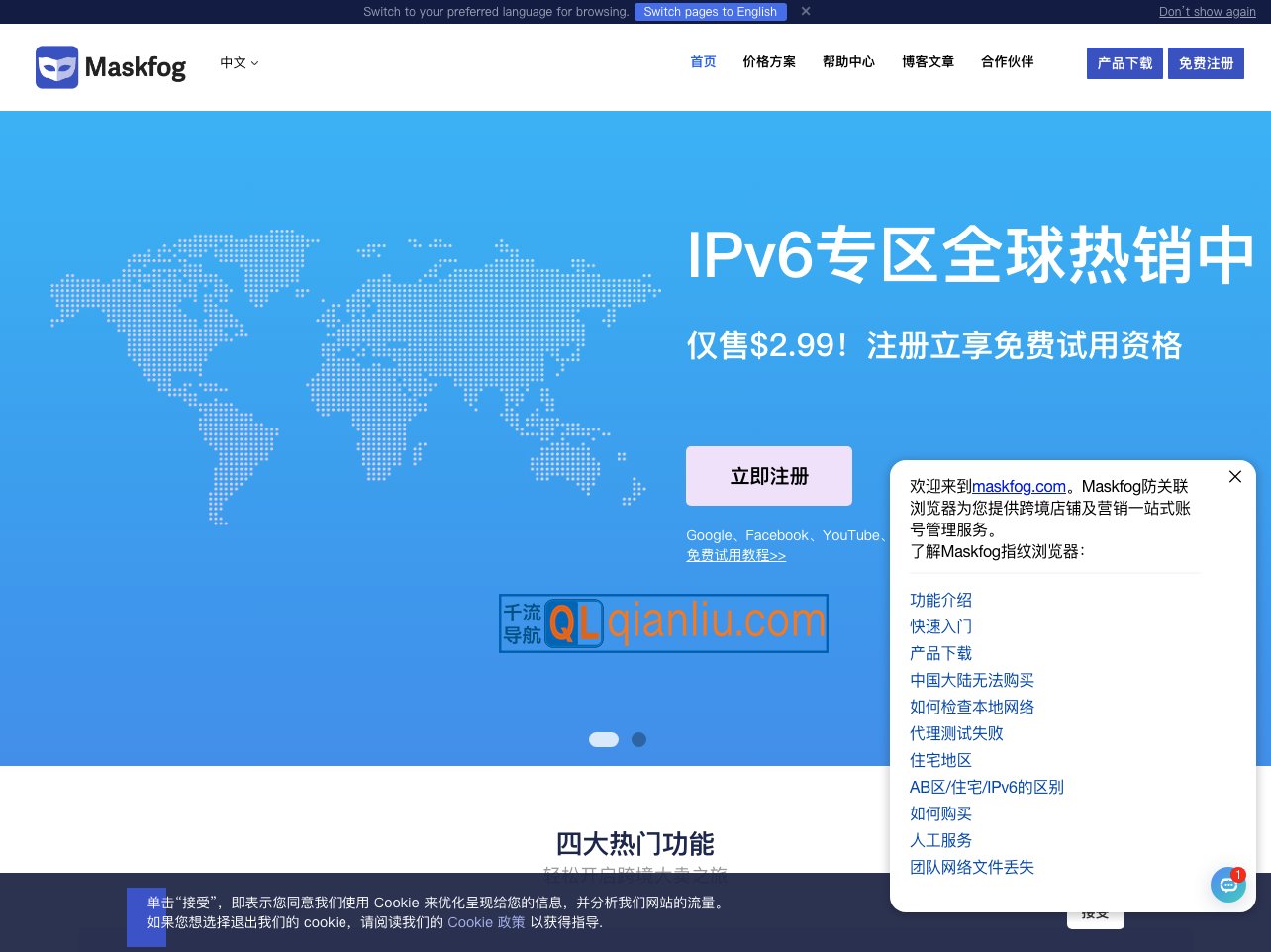Open the 中文 language dropdown

[x=239, y=62]
